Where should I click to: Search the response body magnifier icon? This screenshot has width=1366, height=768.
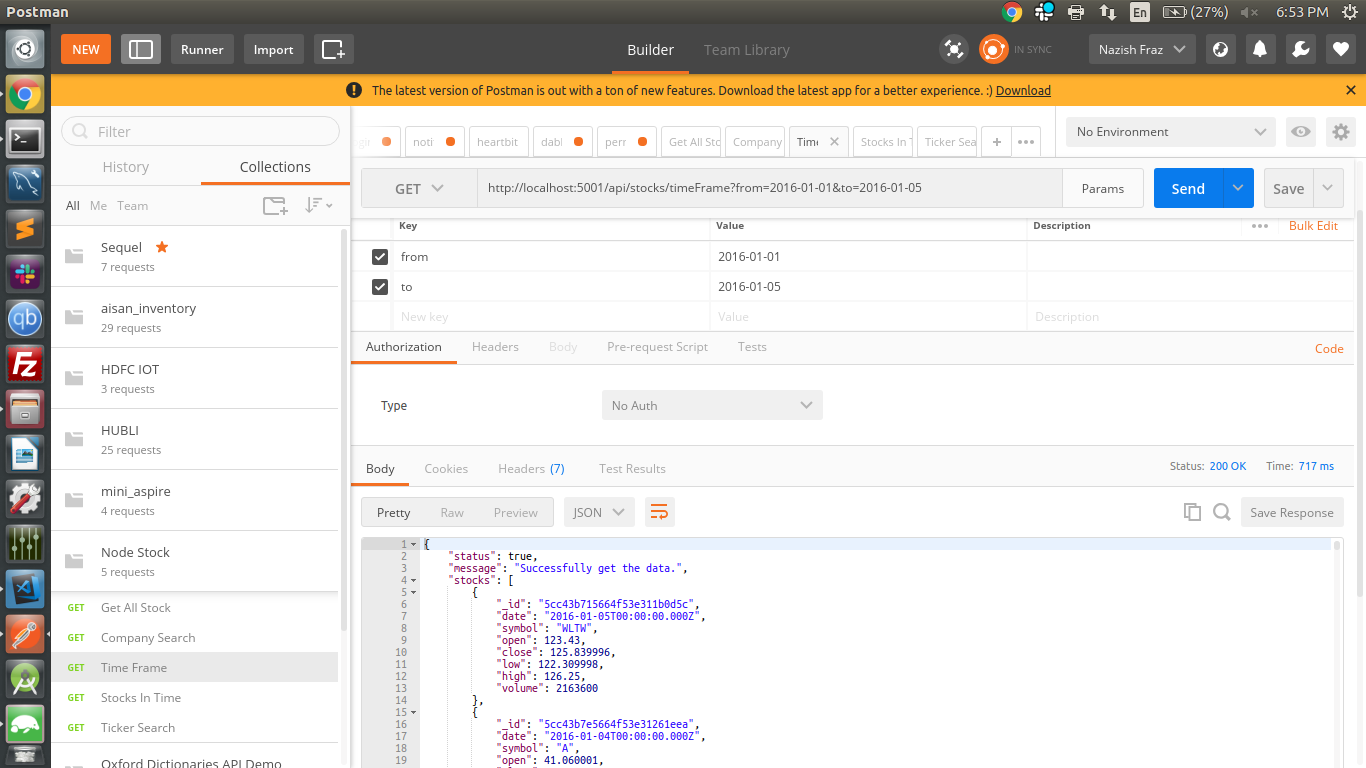[1221, 512]
